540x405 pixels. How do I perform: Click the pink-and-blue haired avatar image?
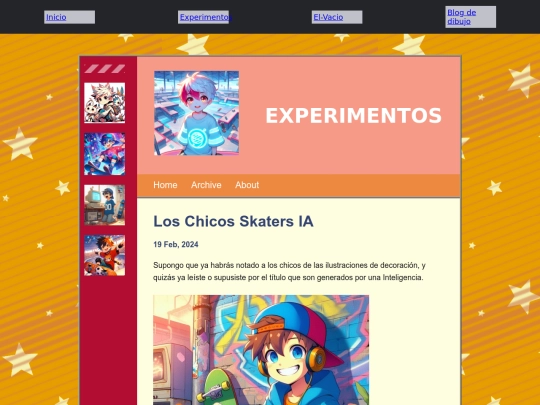click(196, 113)
